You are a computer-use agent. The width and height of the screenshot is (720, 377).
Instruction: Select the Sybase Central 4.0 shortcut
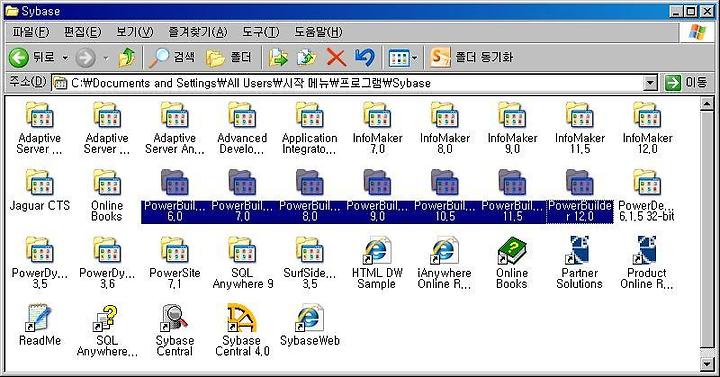(x=242, y=331)
